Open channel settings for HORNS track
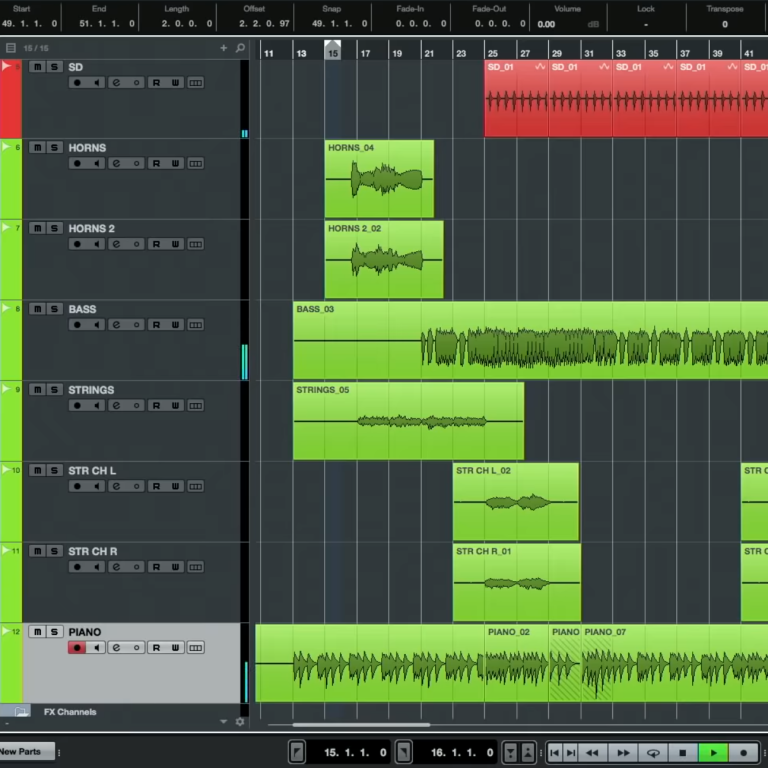Screen dimensions: 768x768 (116, 163)
